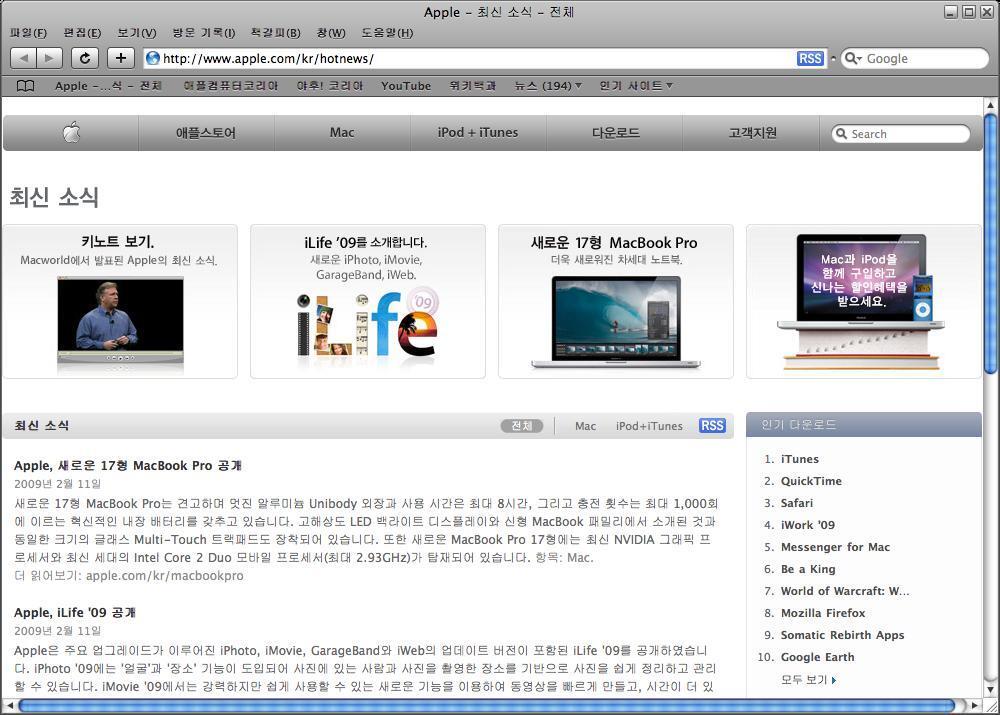Open the YouTube bookmark
Screen dimensions: 1000x715
406,85
